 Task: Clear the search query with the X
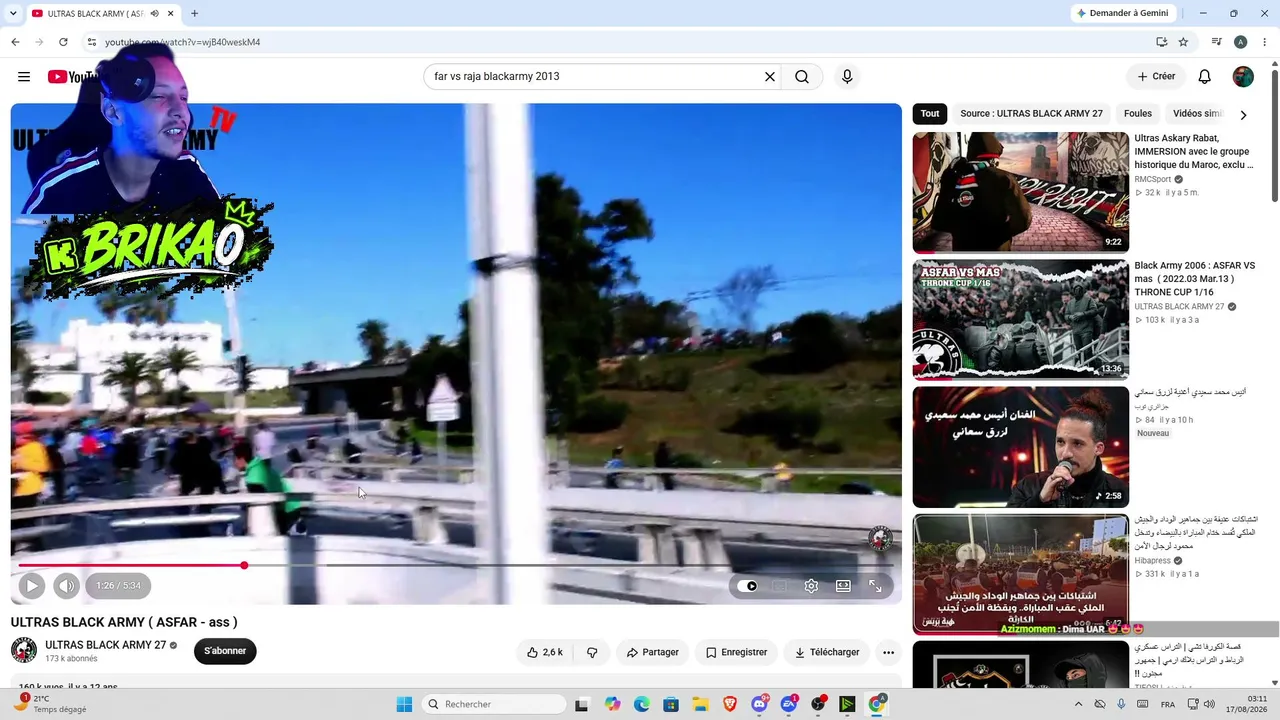pos(770,77)
